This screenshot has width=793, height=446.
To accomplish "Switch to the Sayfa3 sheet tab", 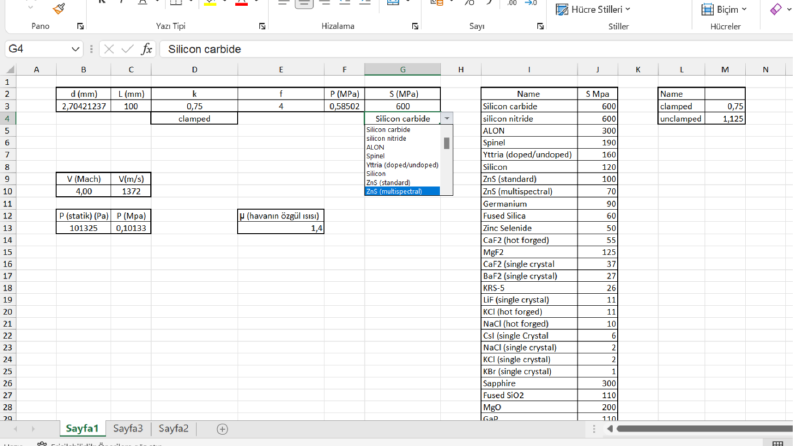I will (x=128, y=429).
